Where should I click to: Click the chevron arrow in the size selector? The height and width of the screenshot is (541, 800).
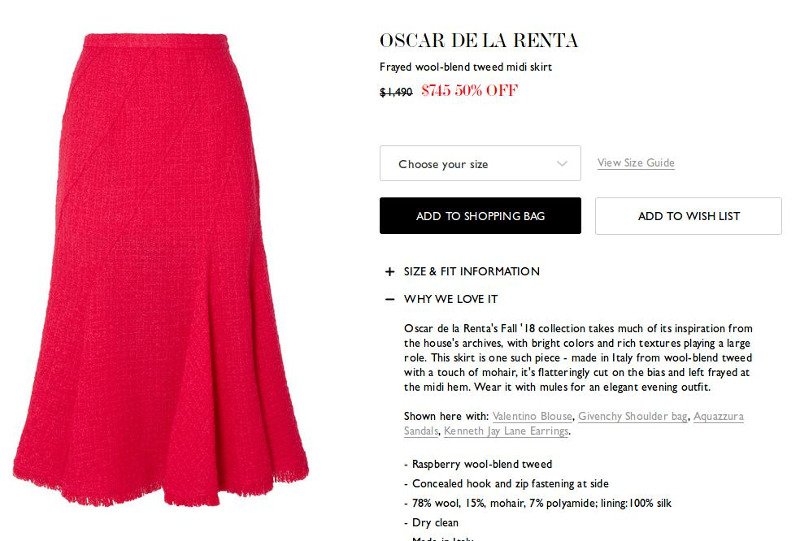[562, 164]
